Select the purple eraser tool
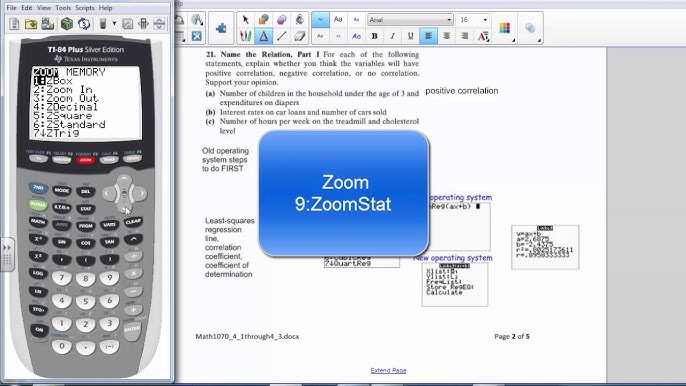The height and width of the screenshot is (386, 686). 282,19
